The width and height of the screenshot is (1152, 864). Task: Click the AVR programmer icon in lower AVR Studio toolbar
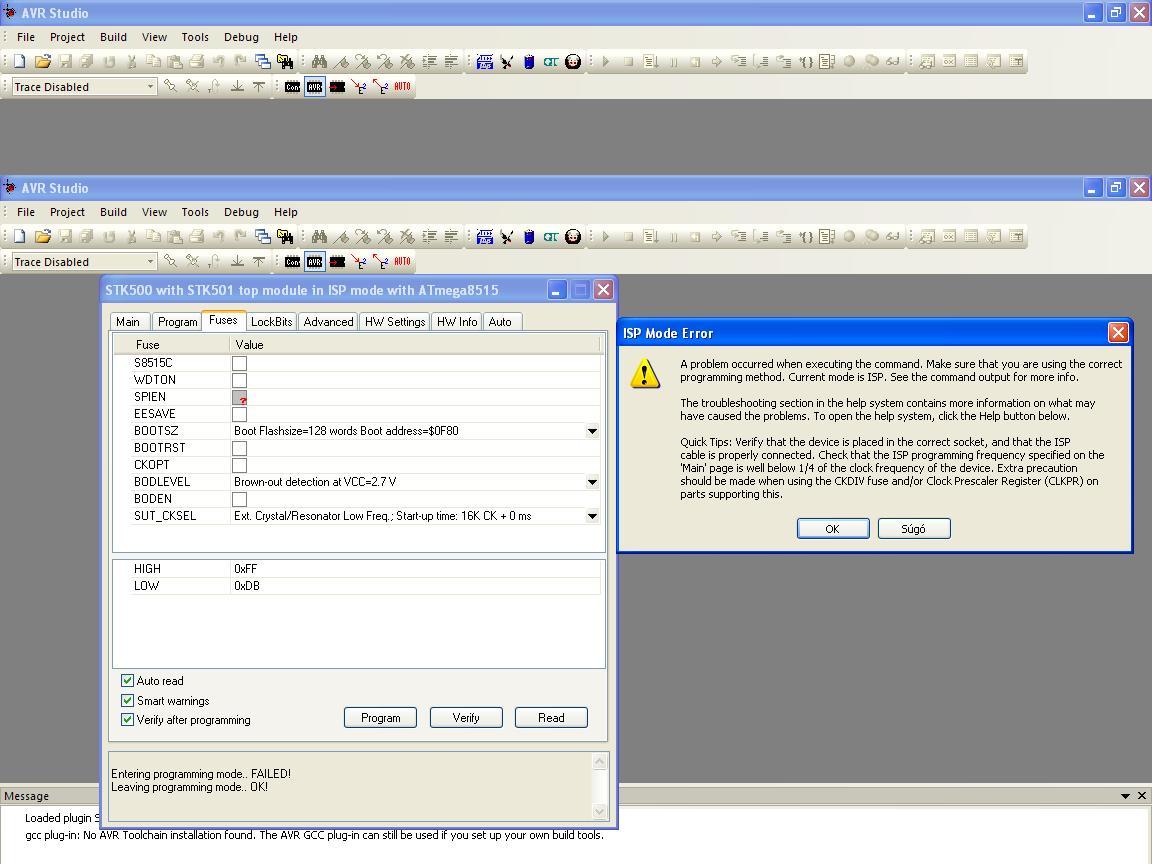coord(314,262)
